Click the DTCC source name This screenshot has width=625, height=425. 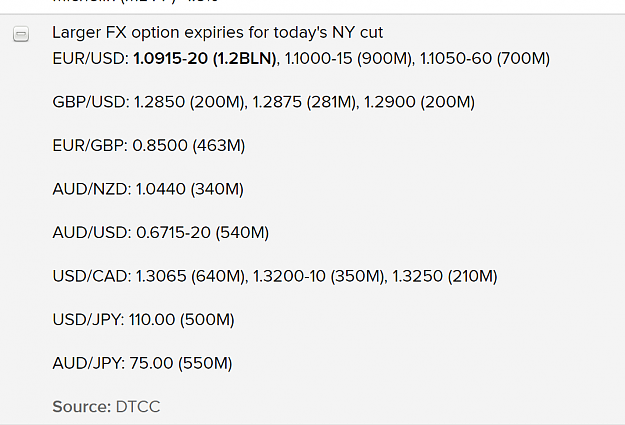(x=138, y=407)
